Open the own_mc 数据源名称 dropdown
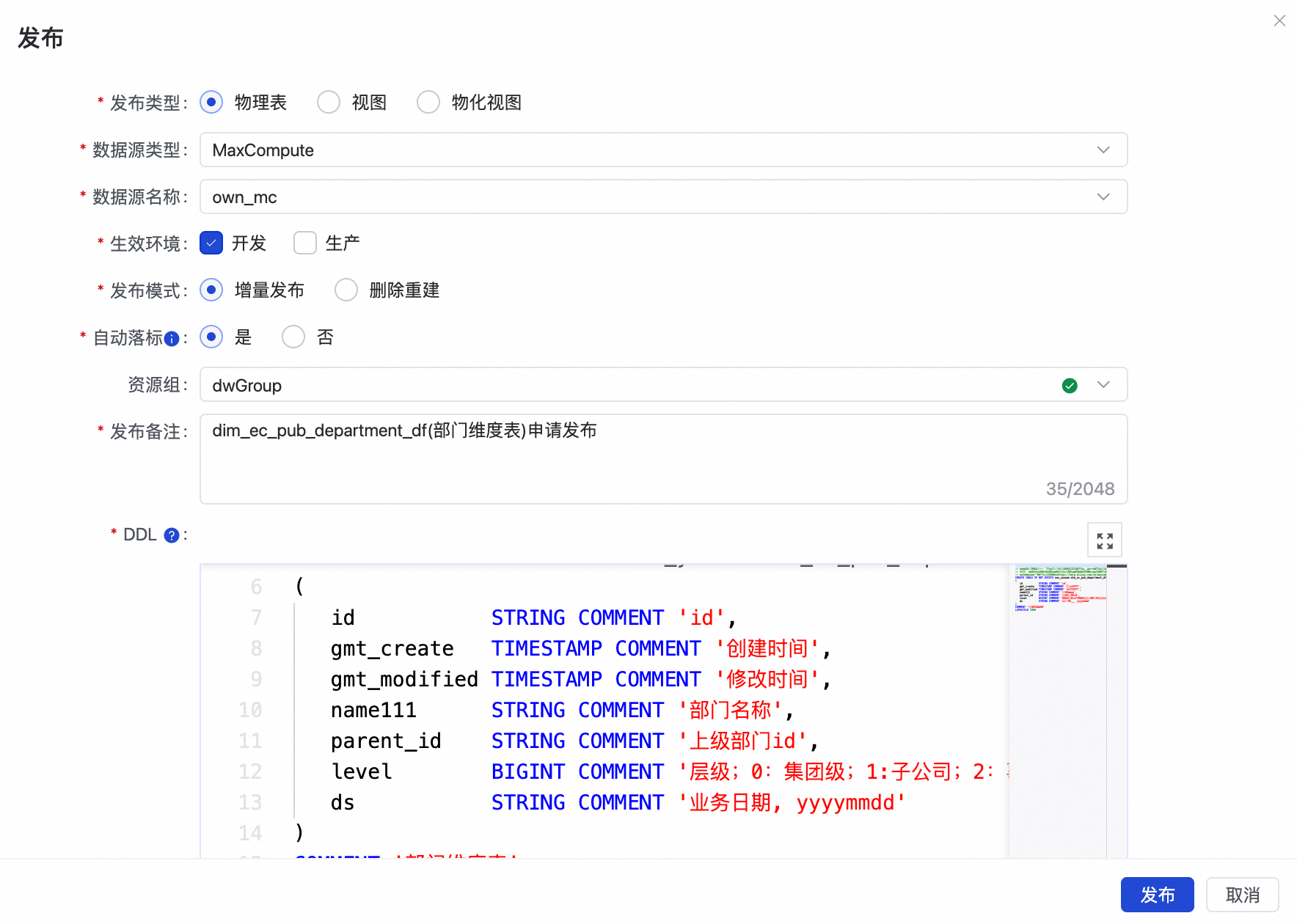The height and width of the screenshot is (924, 1297). click(1103, 197)
